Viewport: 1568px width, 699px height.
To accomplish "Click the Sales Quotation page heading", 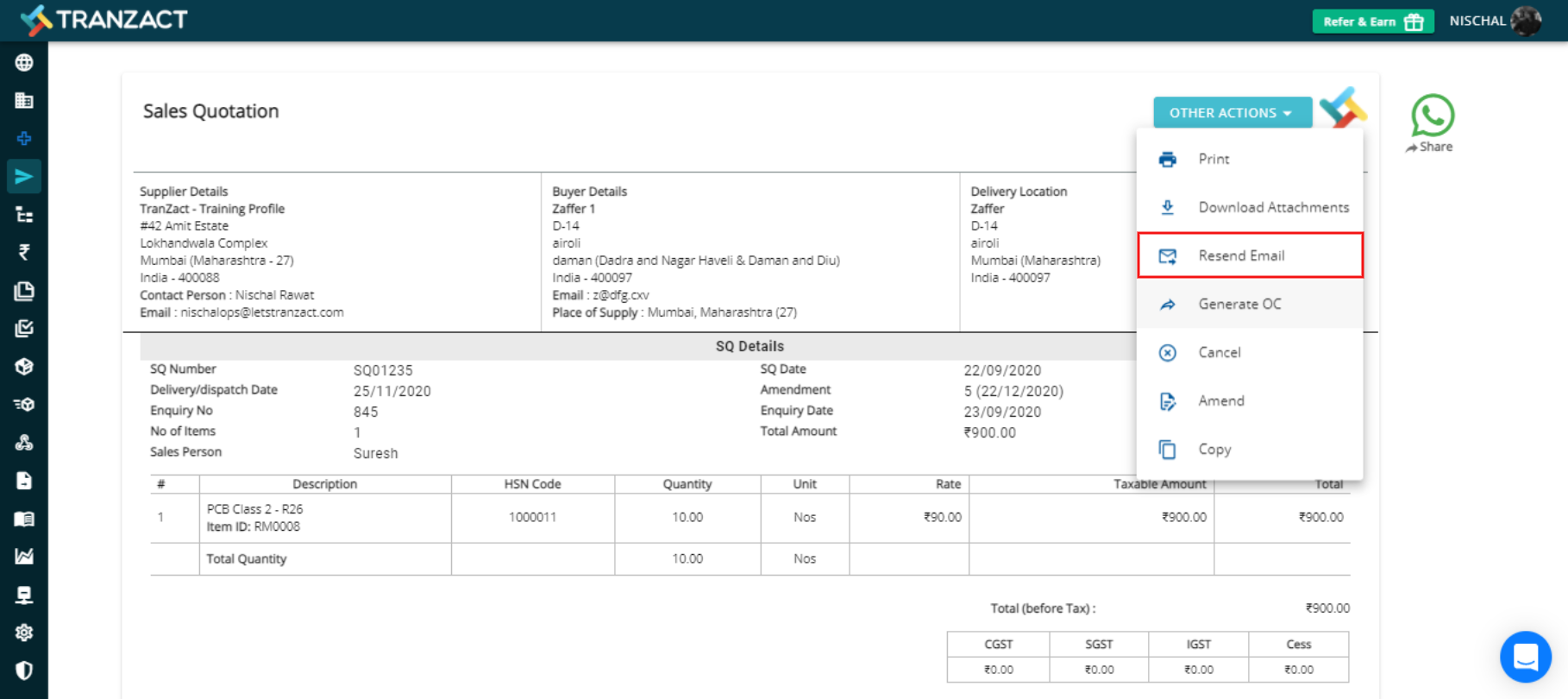I will tap(211, 111).
